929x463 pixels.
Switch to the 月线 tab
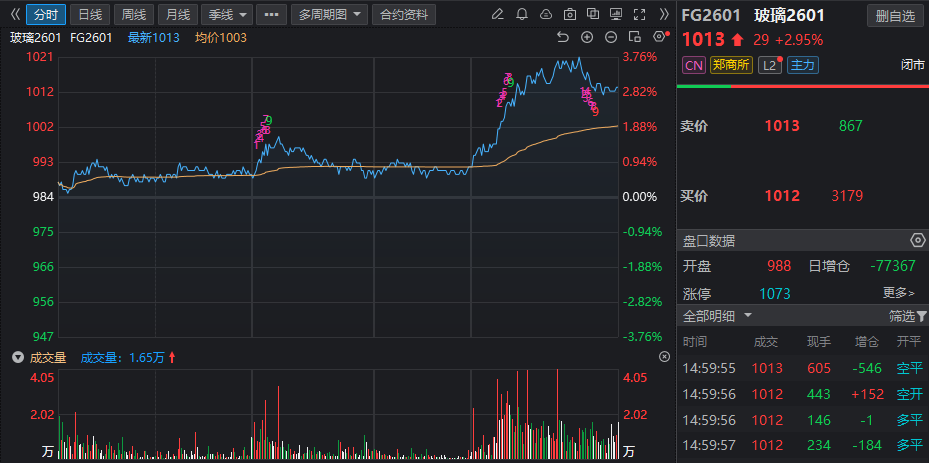tap(177, 14)
